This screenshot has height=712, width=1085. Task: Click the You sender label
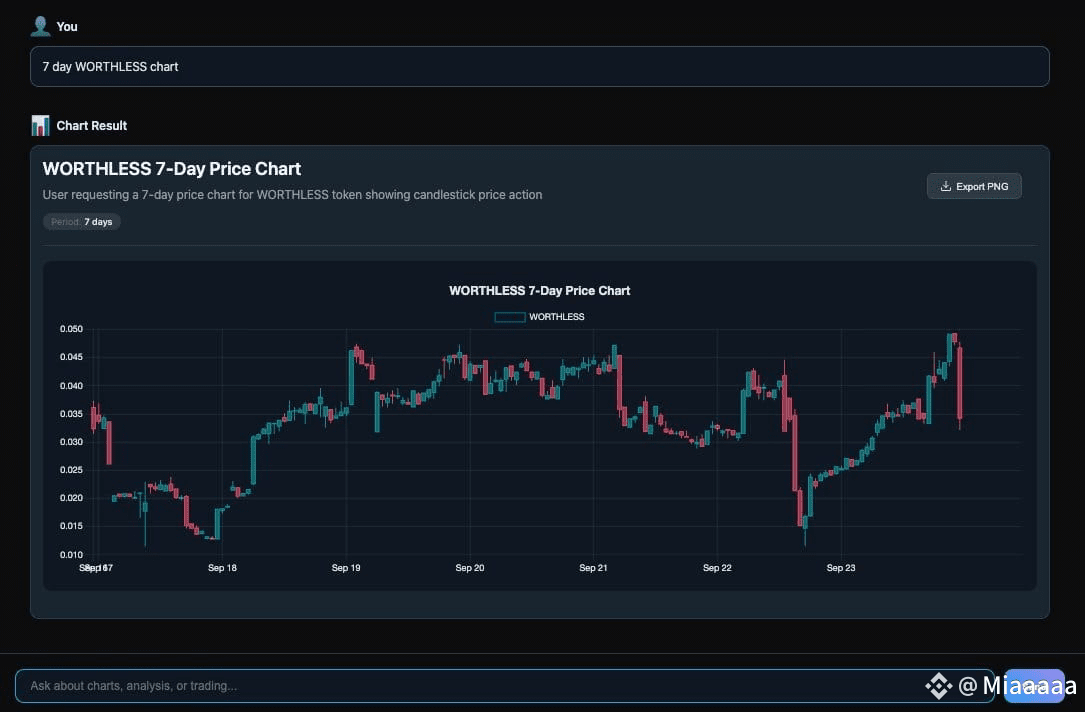pyautogui.click(x=66, y=26)
